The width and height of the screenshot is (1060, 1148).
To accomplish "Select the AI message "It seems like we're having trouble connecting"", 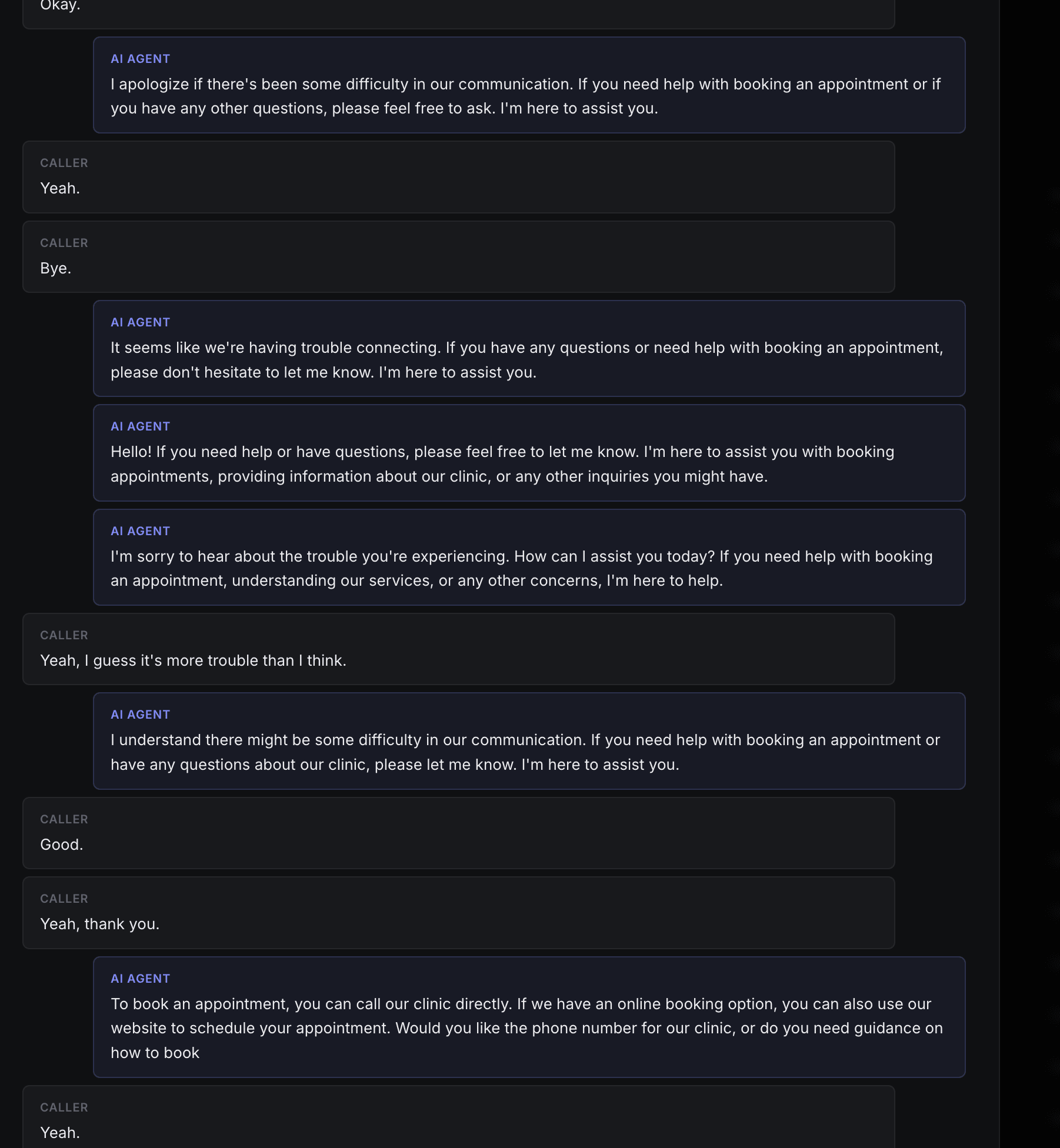I will point(529,348).
